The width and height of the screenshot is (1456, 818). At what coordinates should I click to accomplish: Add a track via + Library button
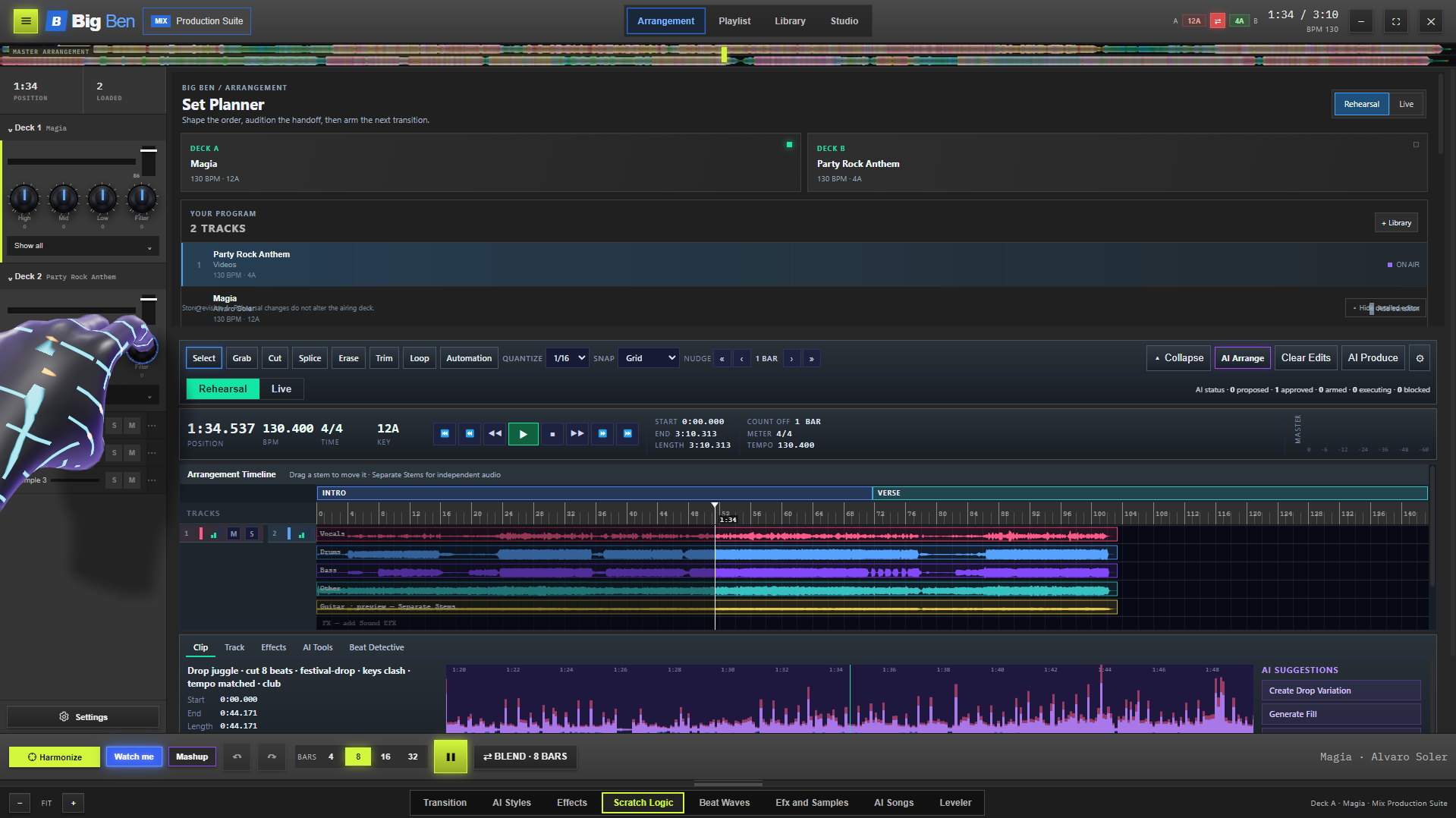[1396, 223]
